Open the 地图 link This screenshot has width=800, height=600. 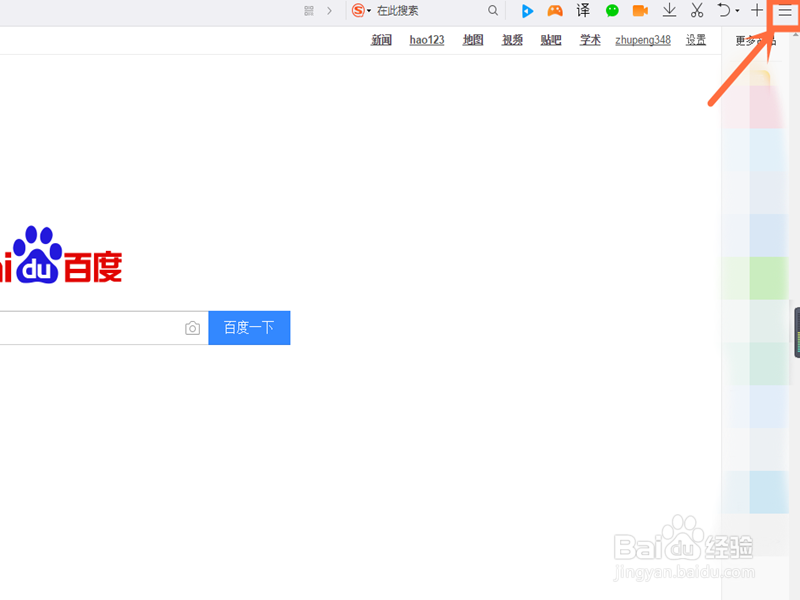(473, 40)
